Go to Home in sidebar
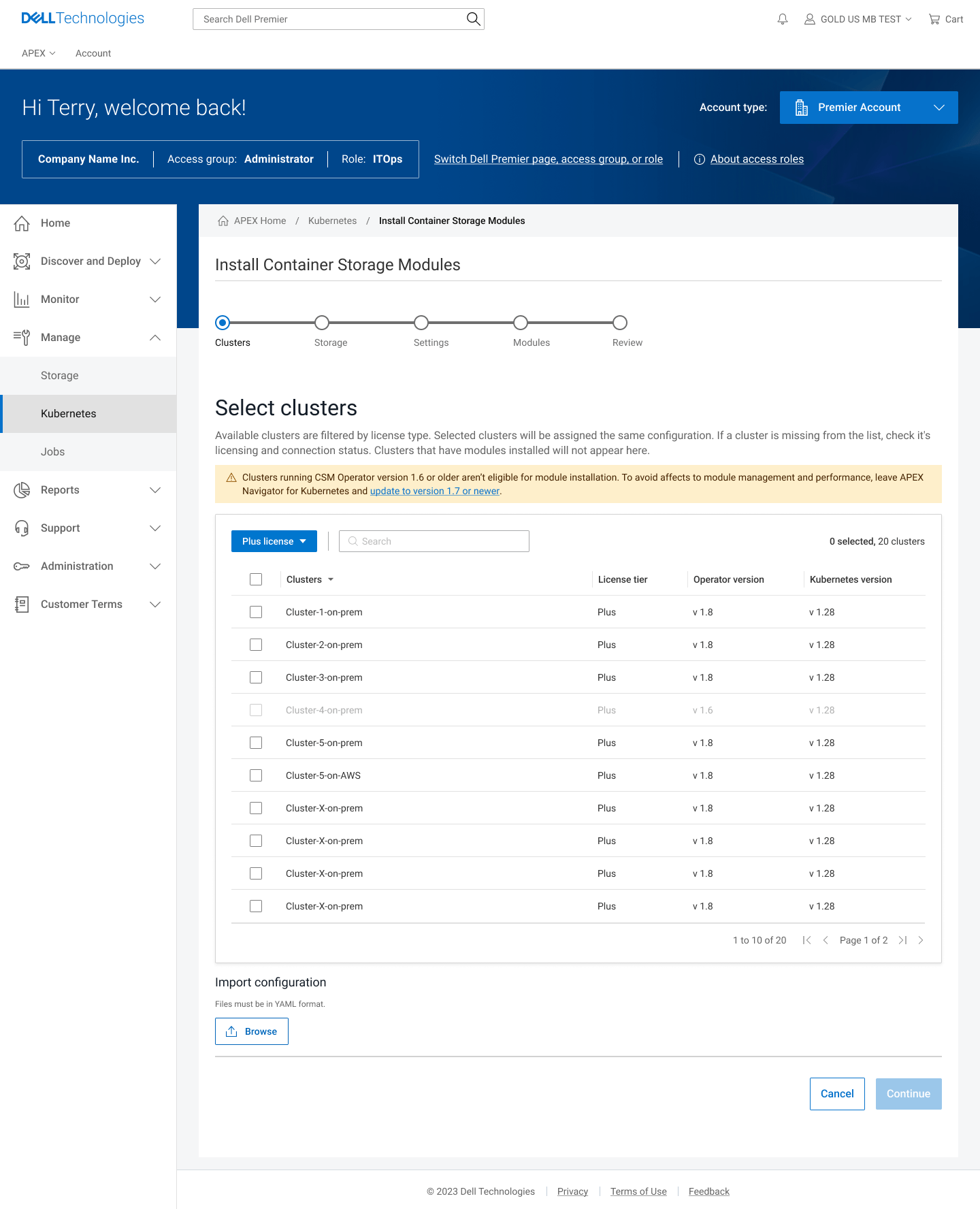The height and width of the screenshot is (1209, 980). (88, 223)
